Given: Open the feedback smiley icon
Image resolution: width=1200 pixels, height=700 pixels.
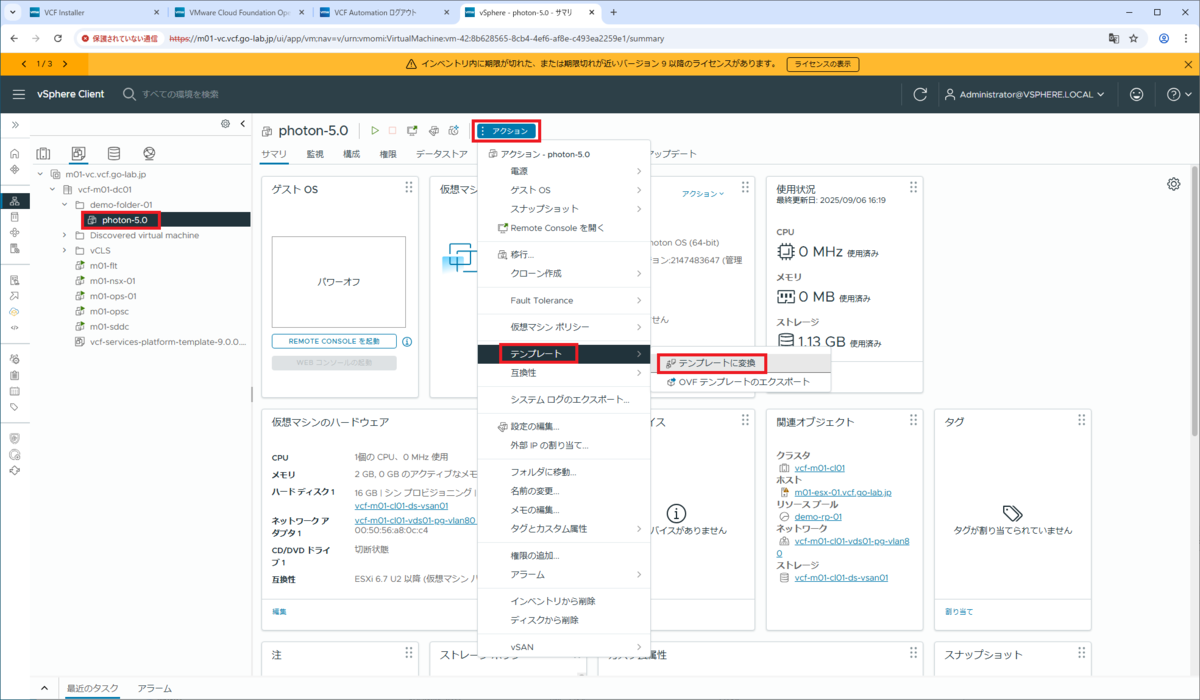Looking at the screenshot, I should (x=1136, y=94).
